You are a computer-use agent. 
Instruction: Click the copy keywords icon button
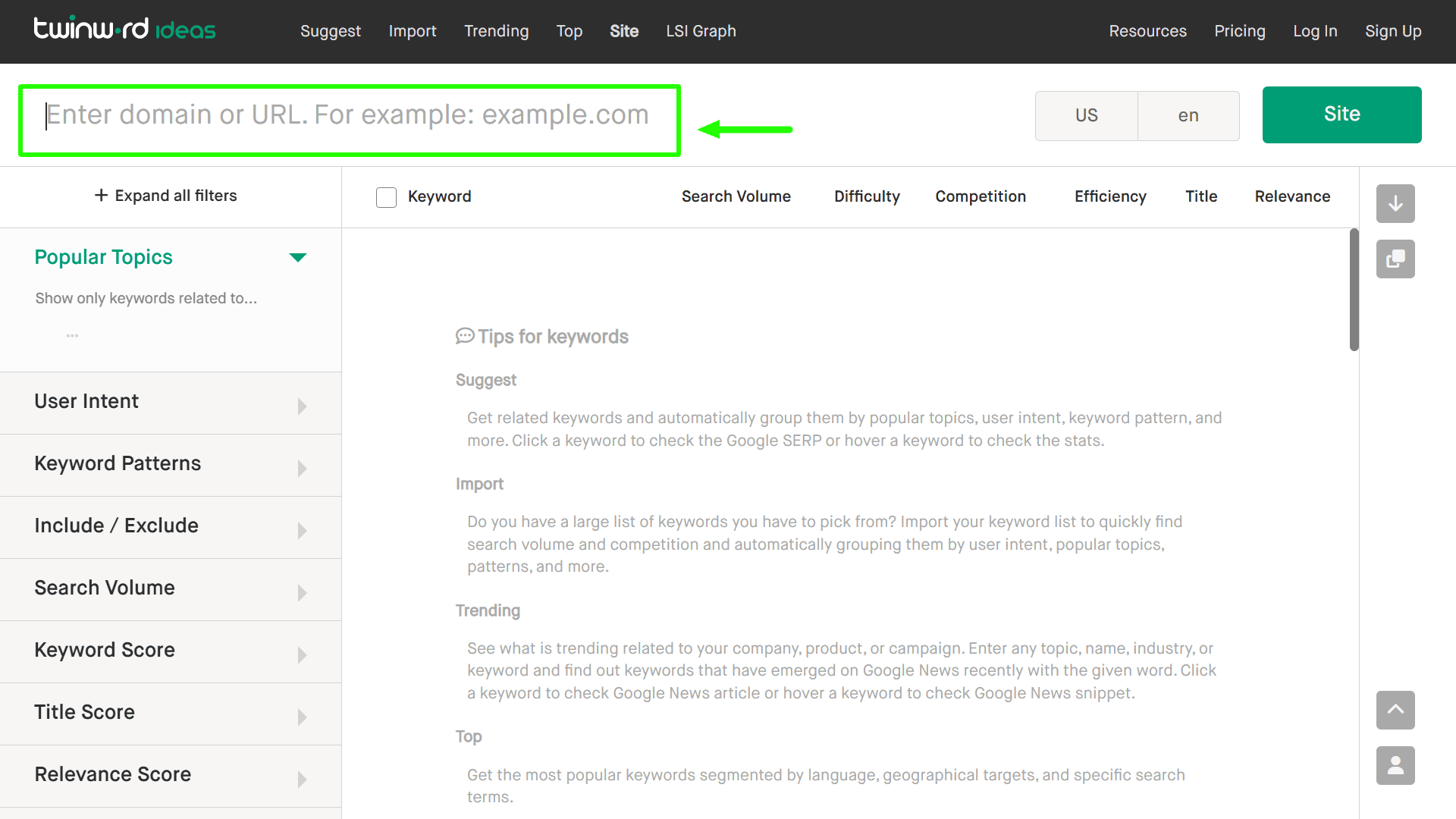1395,259
